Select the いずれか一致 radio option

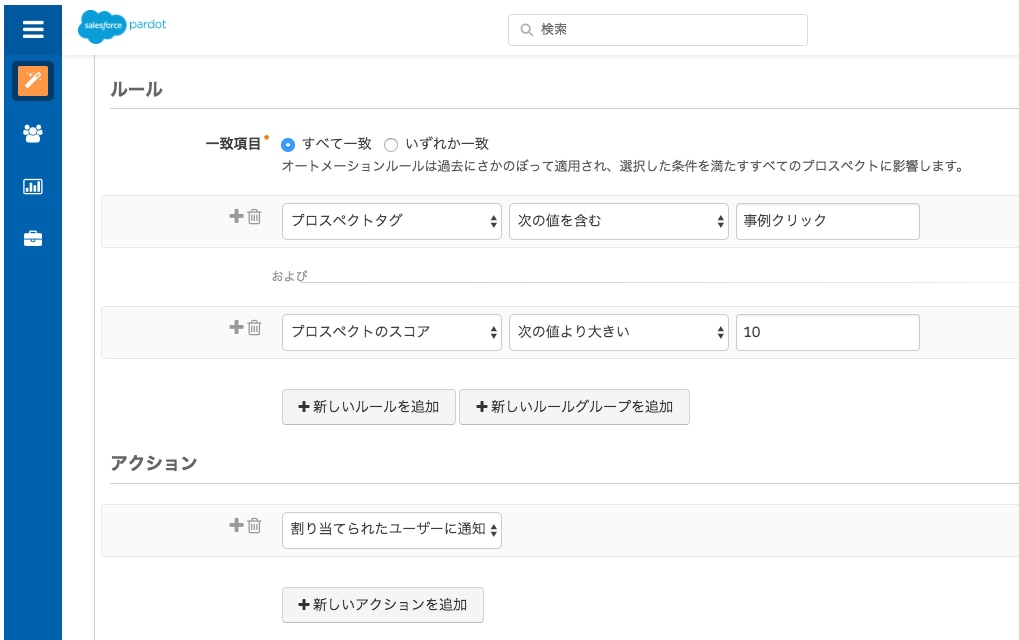(391, 145)
